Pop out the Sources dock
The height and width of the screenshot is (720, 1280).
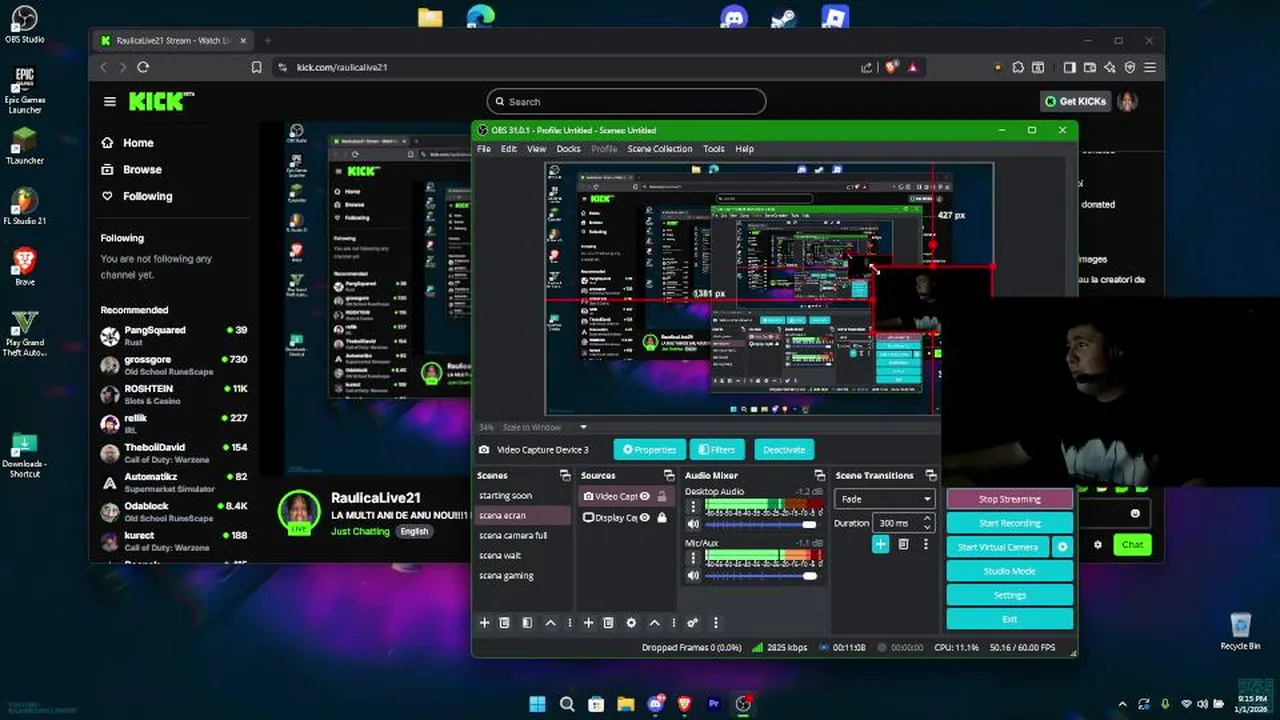pos(669,475)
